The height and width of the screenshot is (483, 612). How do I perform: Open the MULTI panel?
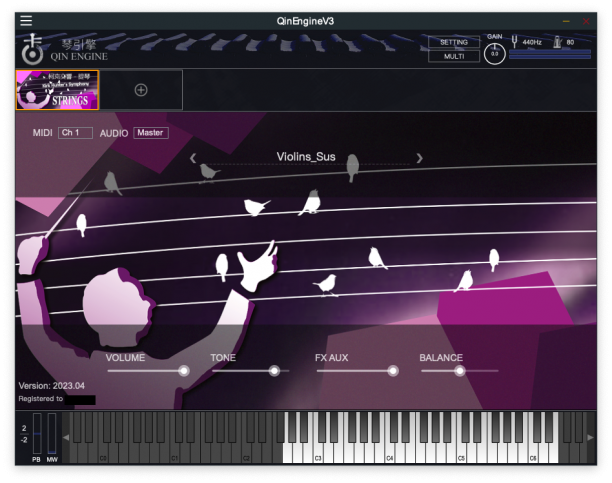pyautogui.click(x=454, y=56)
